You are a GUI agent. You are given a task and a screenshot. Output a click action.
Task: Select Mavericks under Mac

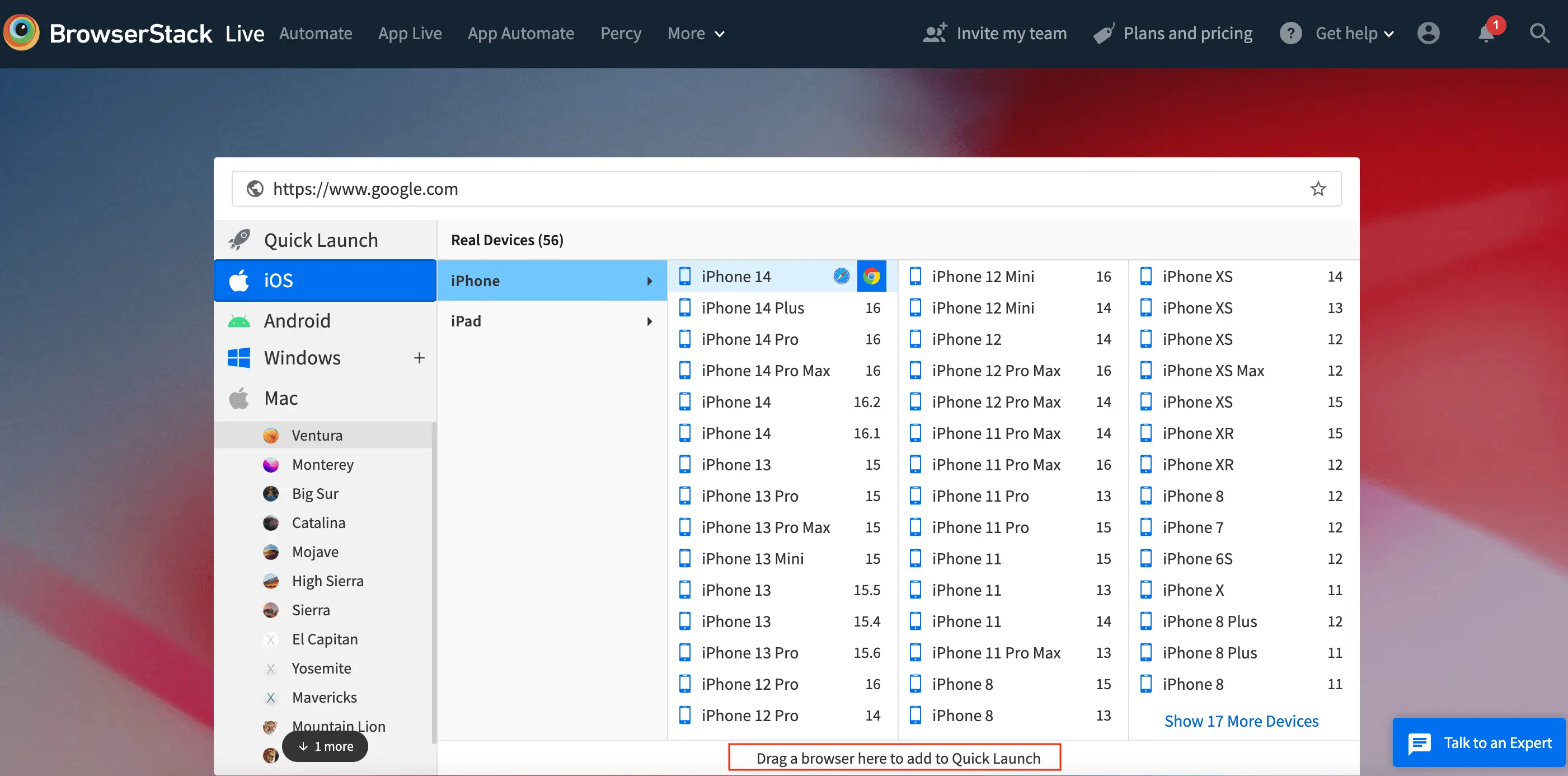tap(325, 698)
